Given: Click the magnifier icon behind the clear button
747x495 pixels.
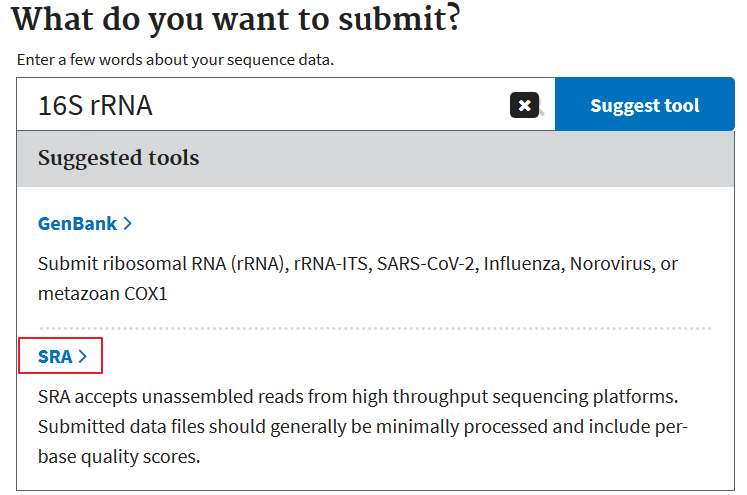Looking at the screenshot, I should pyautogui.click(x=542, y=112).
